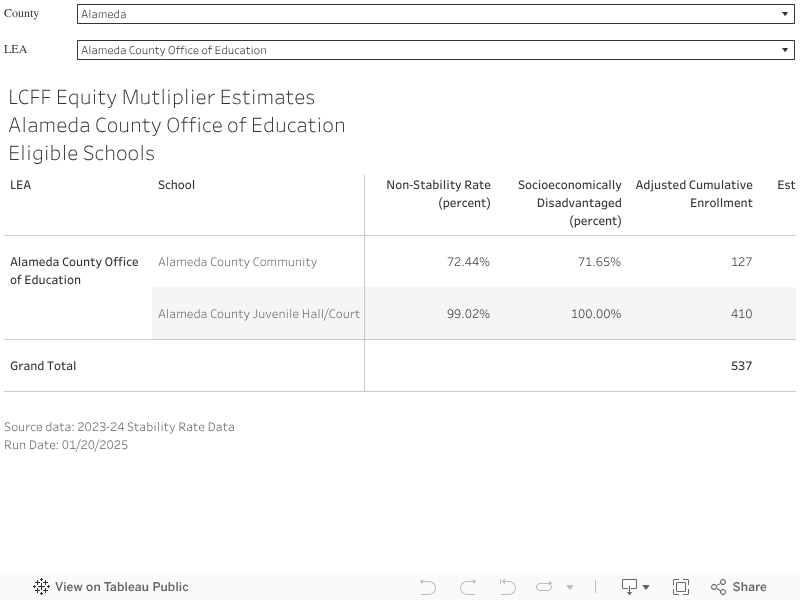This screenshot has width=800, height=600.
Task: Click the Redo arrow icon
Action: tap(468, 587)
